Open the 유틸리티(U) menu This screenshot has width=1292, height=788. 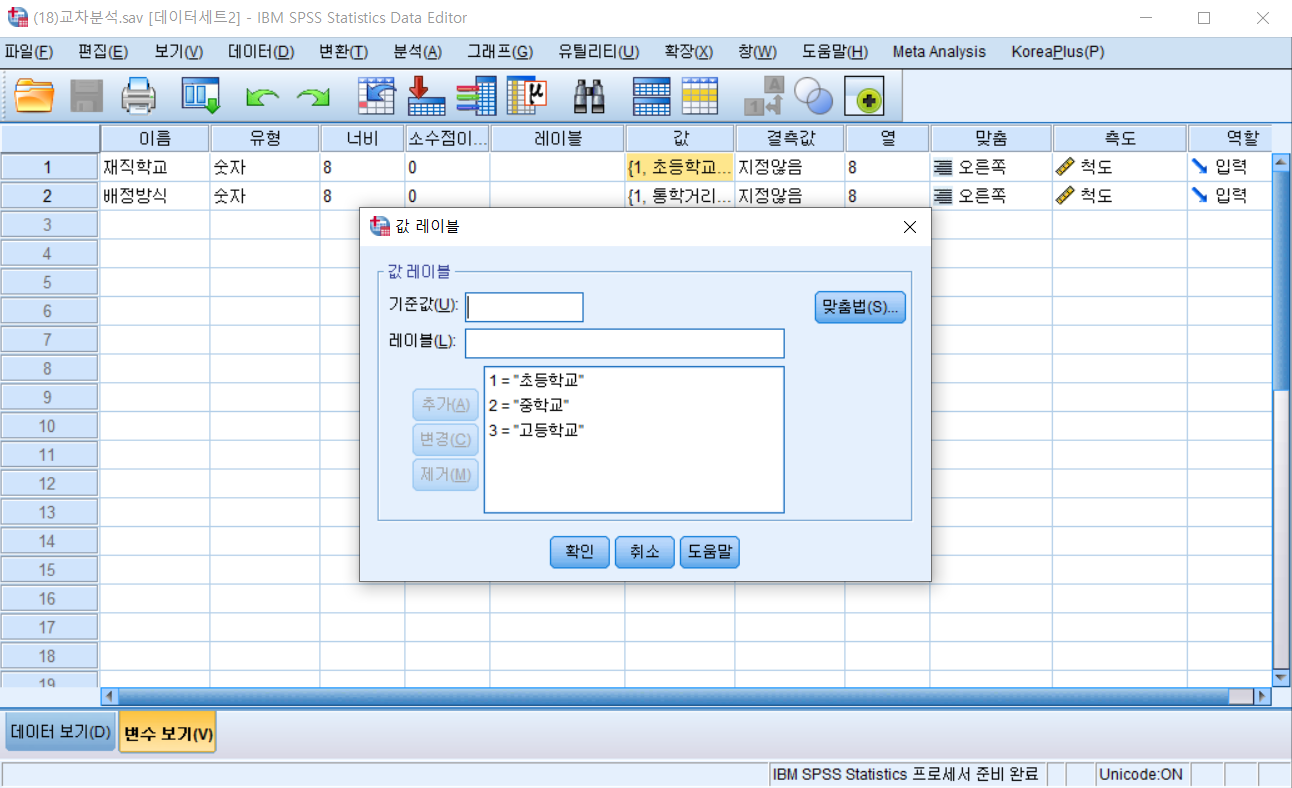[599, 52]
